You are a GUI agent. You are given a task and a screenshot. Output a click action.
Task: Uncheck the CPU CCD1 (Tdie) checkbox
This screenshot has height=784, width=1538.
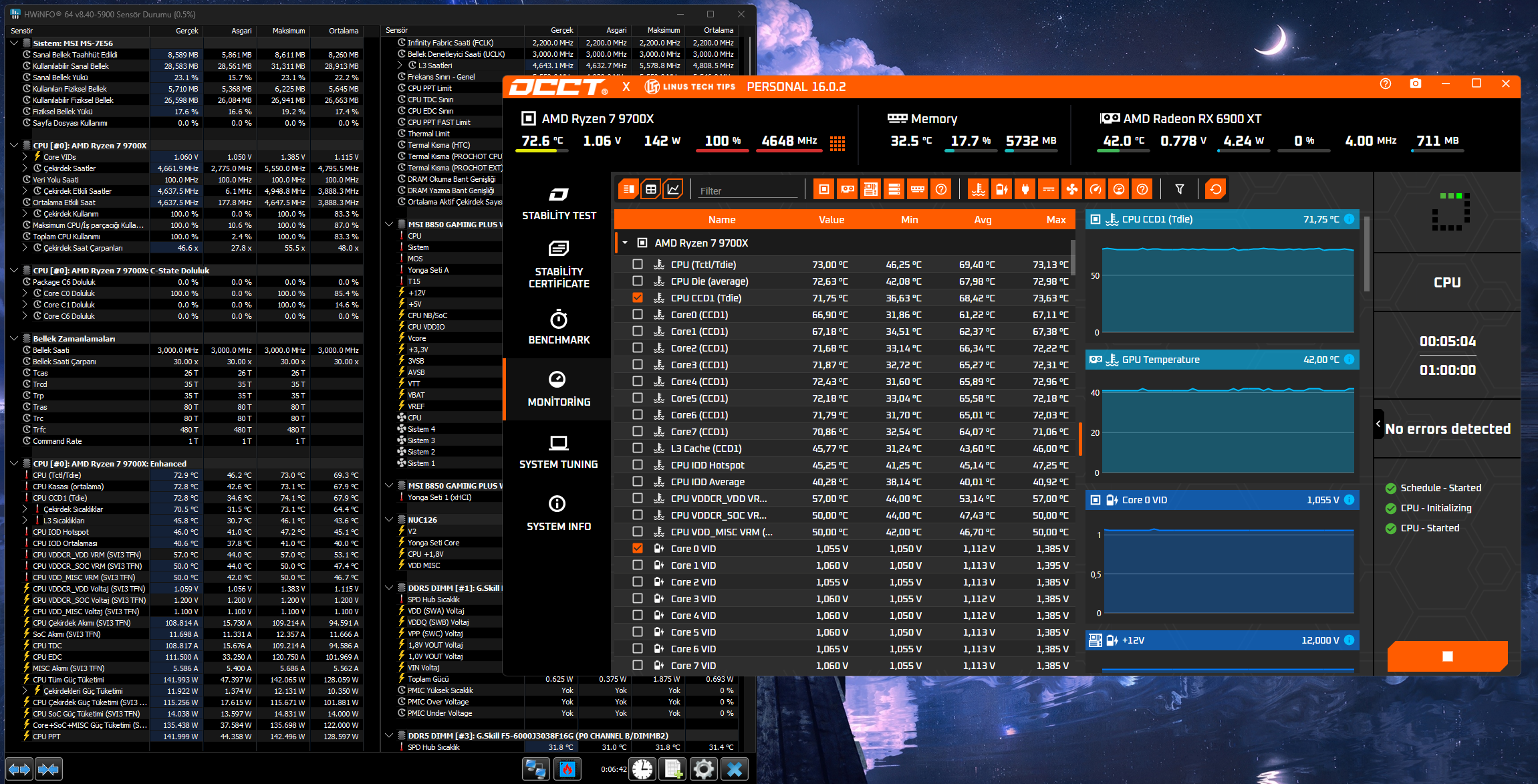point(638,298)
